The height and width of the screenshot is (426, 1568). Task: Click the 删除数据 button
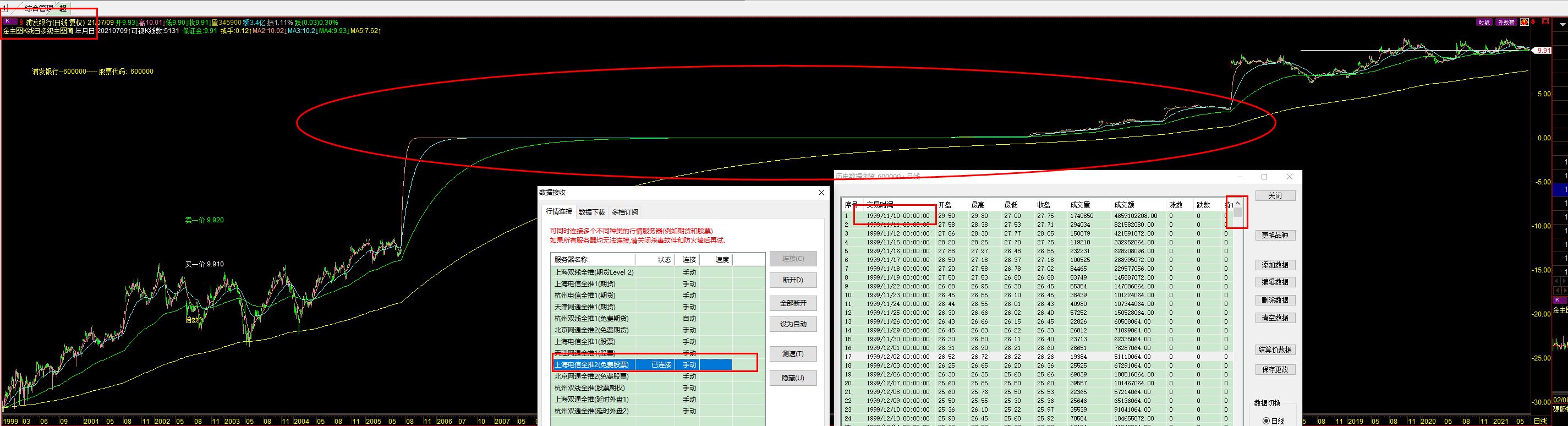point(1275,301)
